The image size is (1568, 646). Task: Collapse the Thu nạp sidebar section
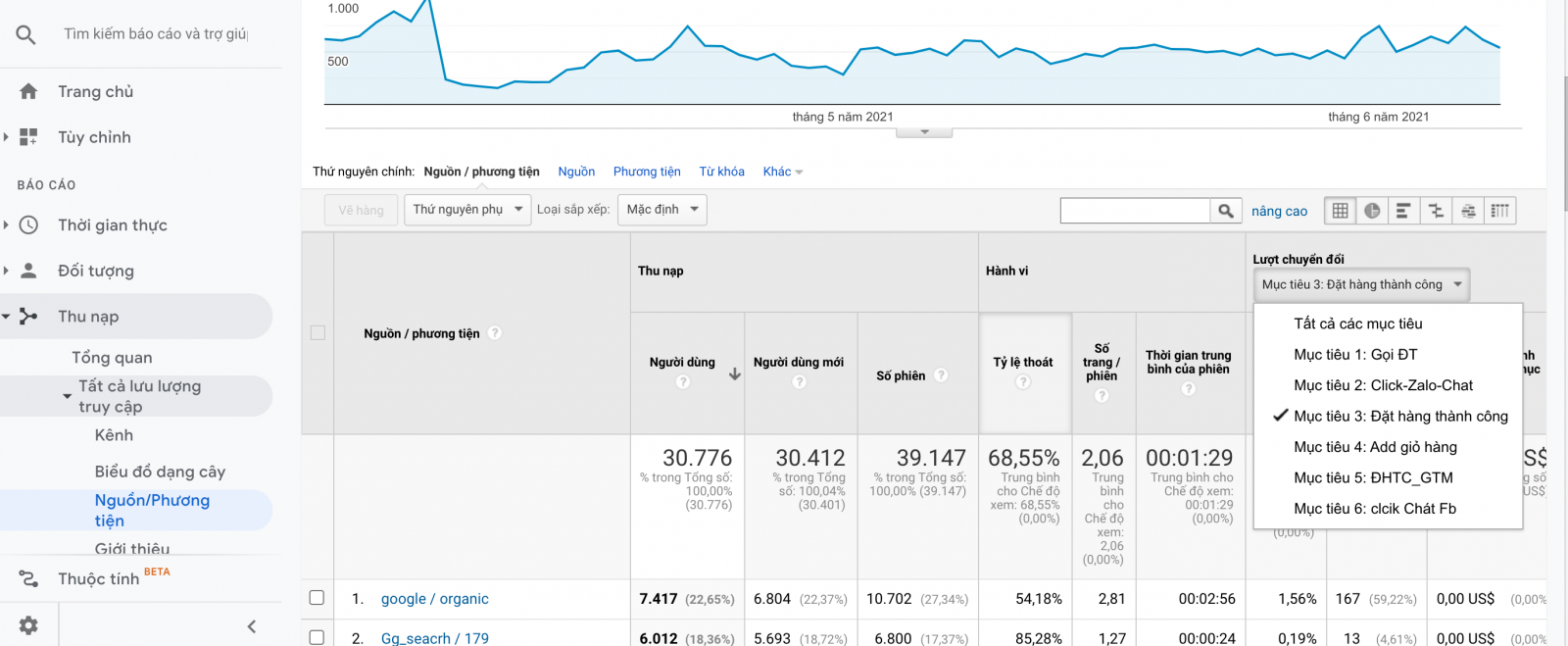point(6,317)
